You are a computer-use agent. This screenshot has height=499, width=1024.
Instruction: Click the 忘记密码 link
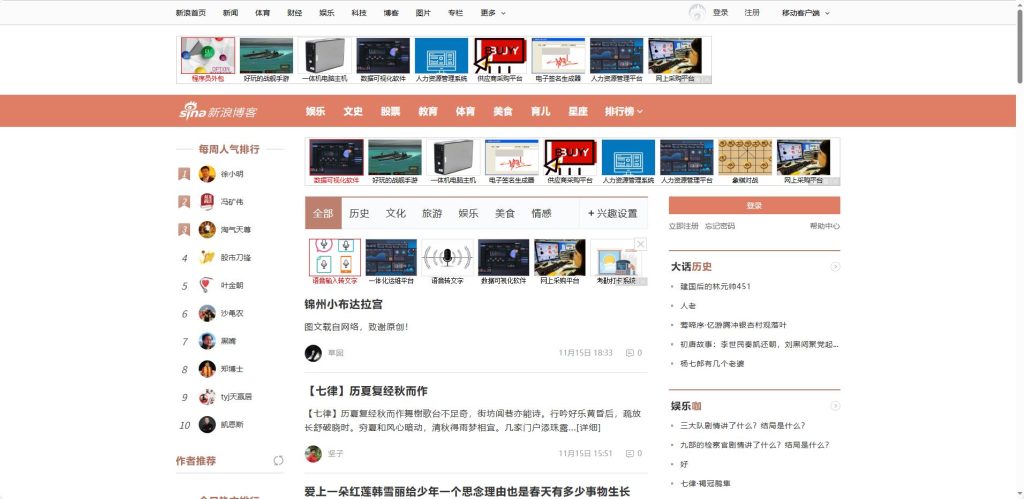pyautogui.click(x=720, y=226)
